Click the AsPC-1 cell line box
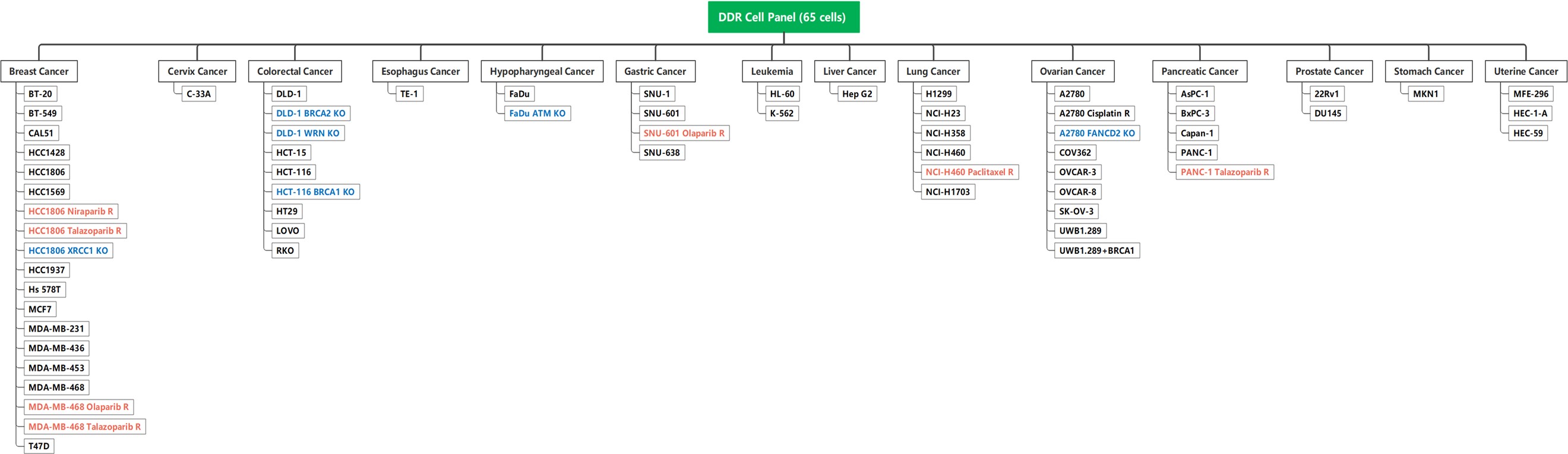The height and width of the screenshot is (454, 1568). point(1195,94)
